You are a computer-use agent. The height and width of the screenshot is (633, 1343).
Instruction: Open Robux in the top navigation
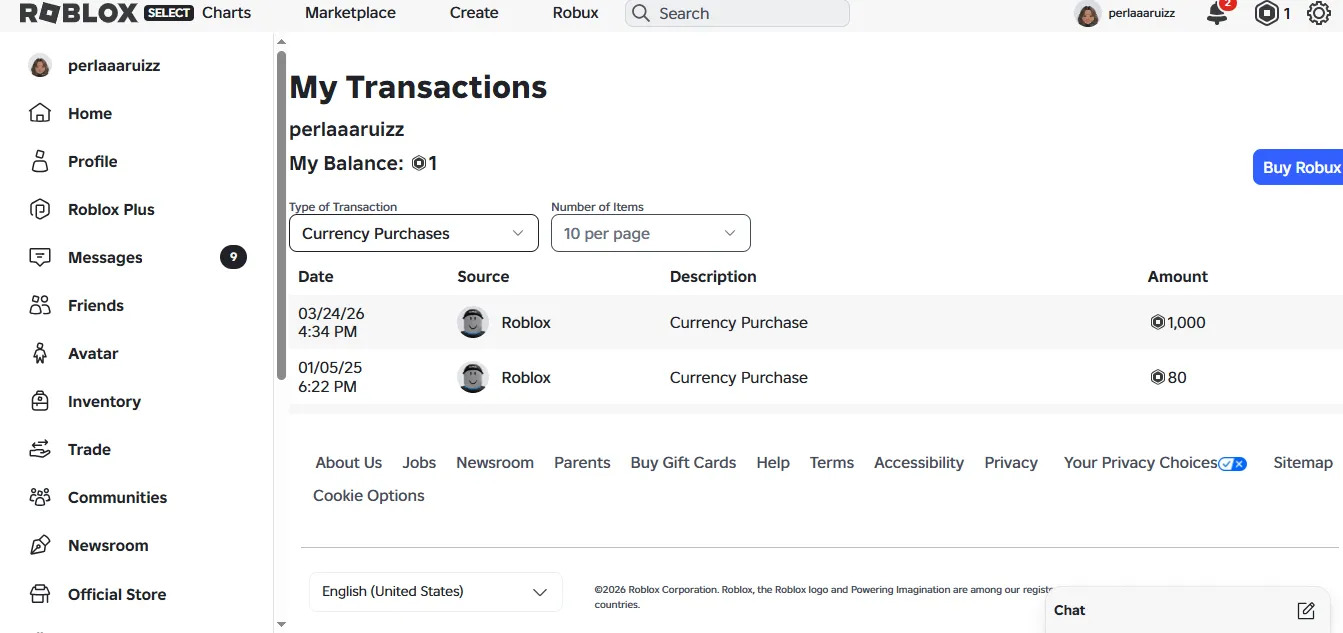[x=576, y=13]
